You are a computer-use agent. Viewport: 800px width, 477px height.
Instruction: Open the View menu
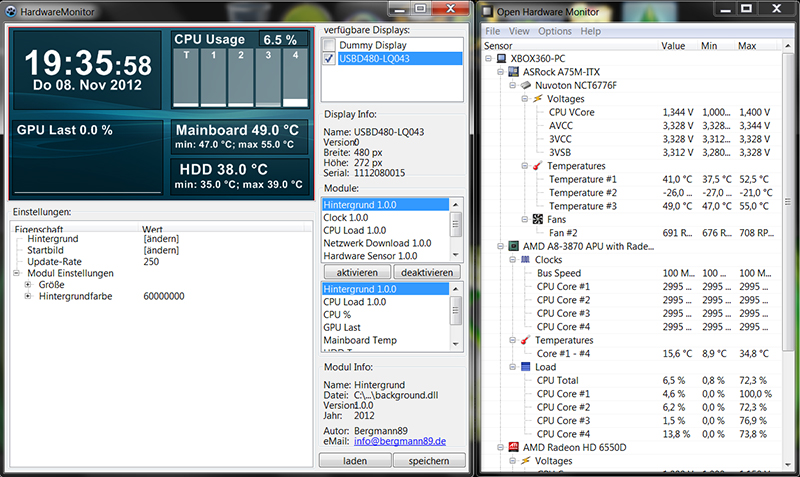519,31
